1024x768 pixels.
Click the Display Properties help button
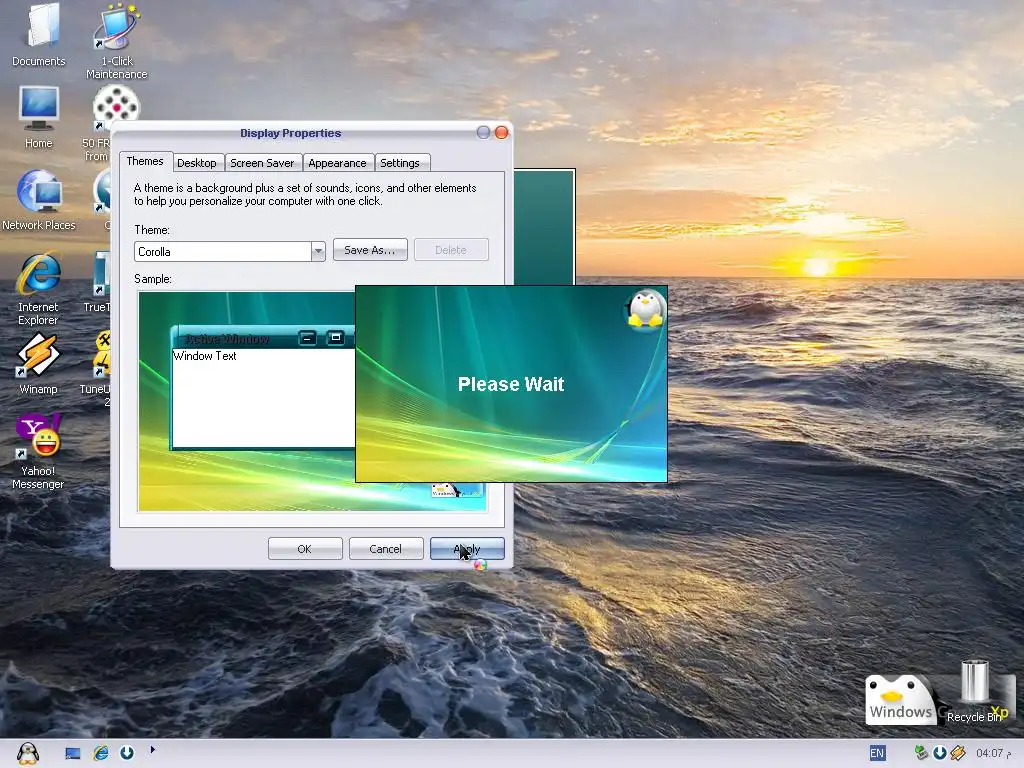coord(483,133)
